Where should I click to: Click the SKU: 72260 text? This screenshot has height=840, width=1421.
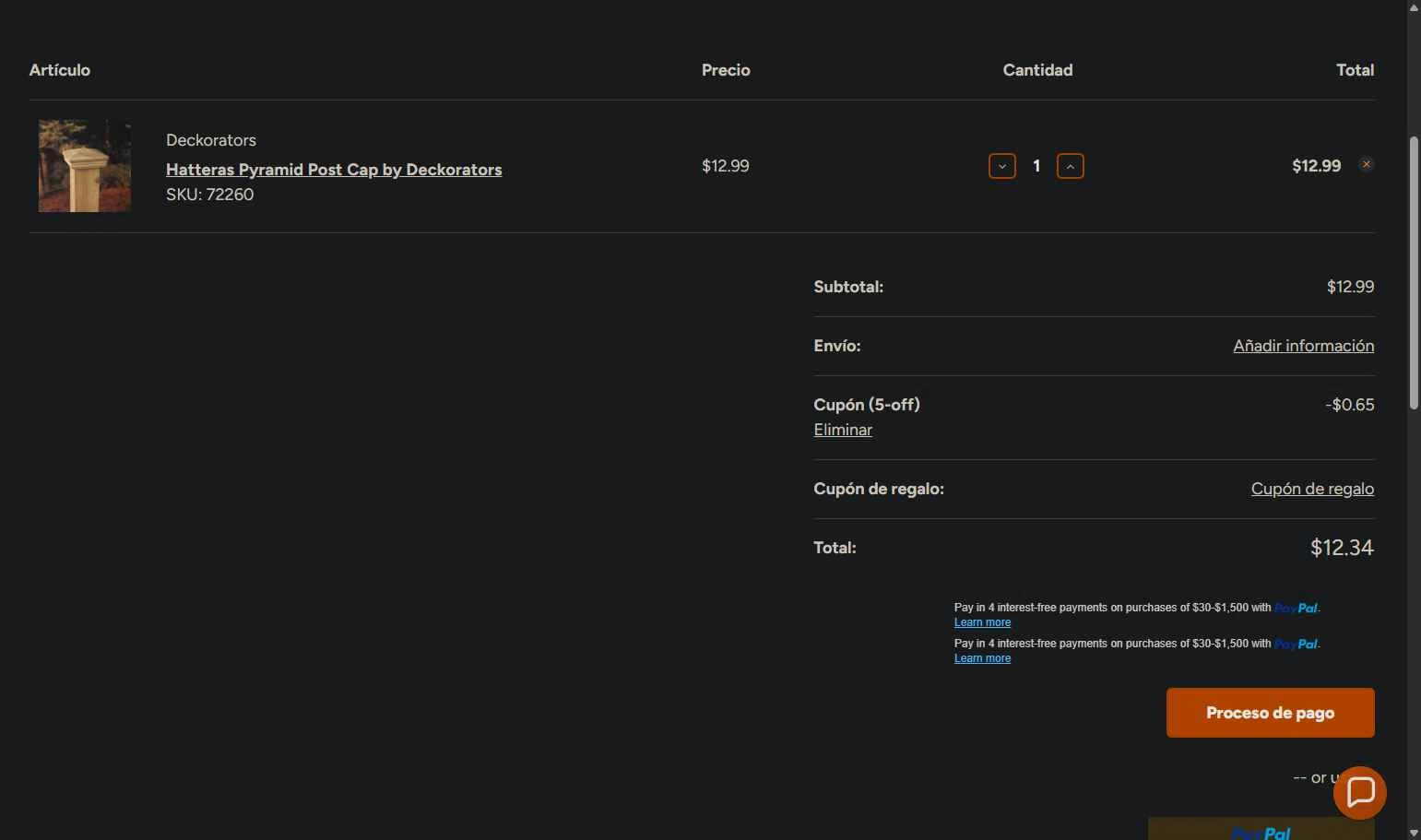point(209,195)
